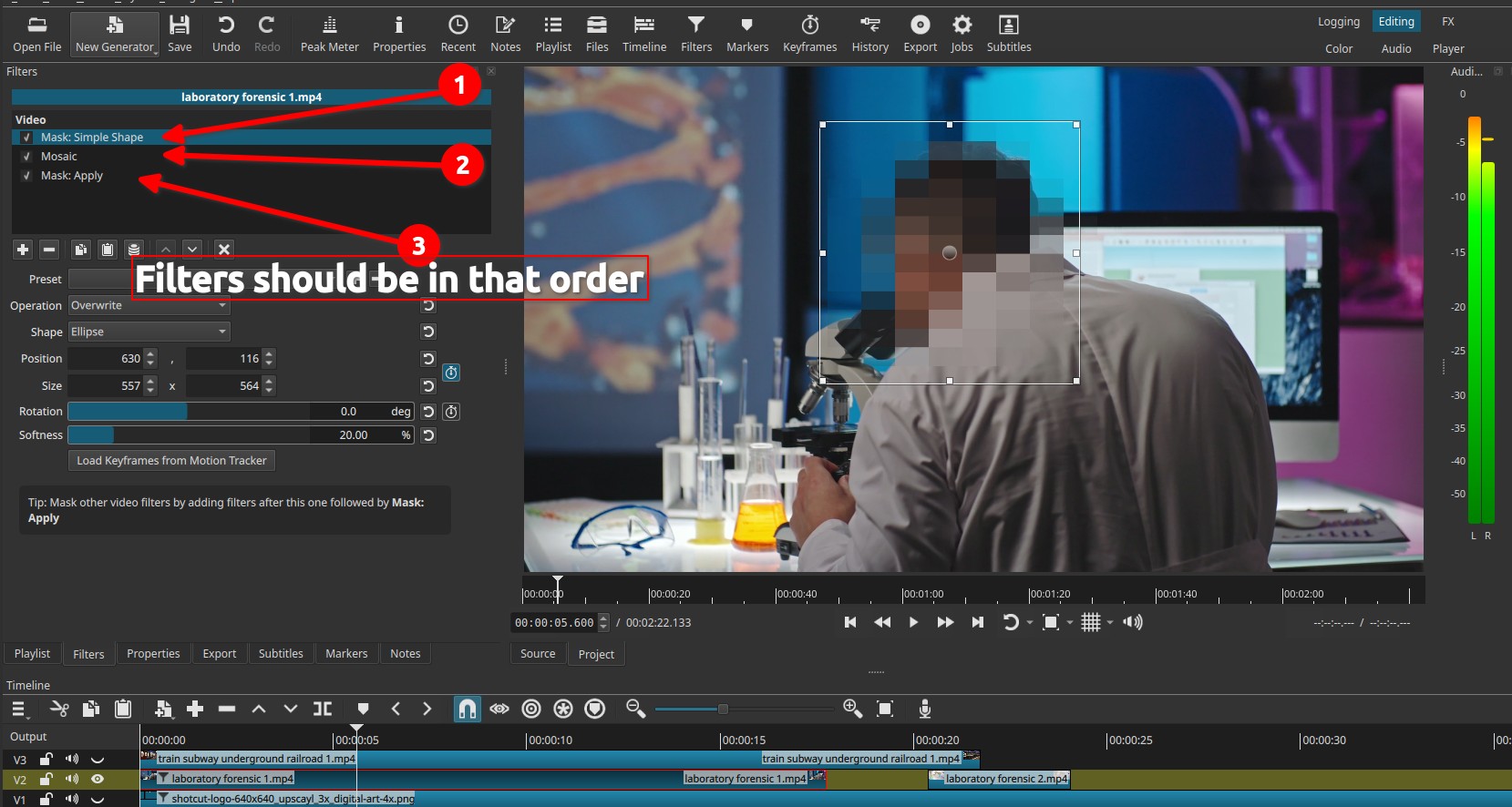Uncheck the Mosaic filter checkbox

click(26, 157)
